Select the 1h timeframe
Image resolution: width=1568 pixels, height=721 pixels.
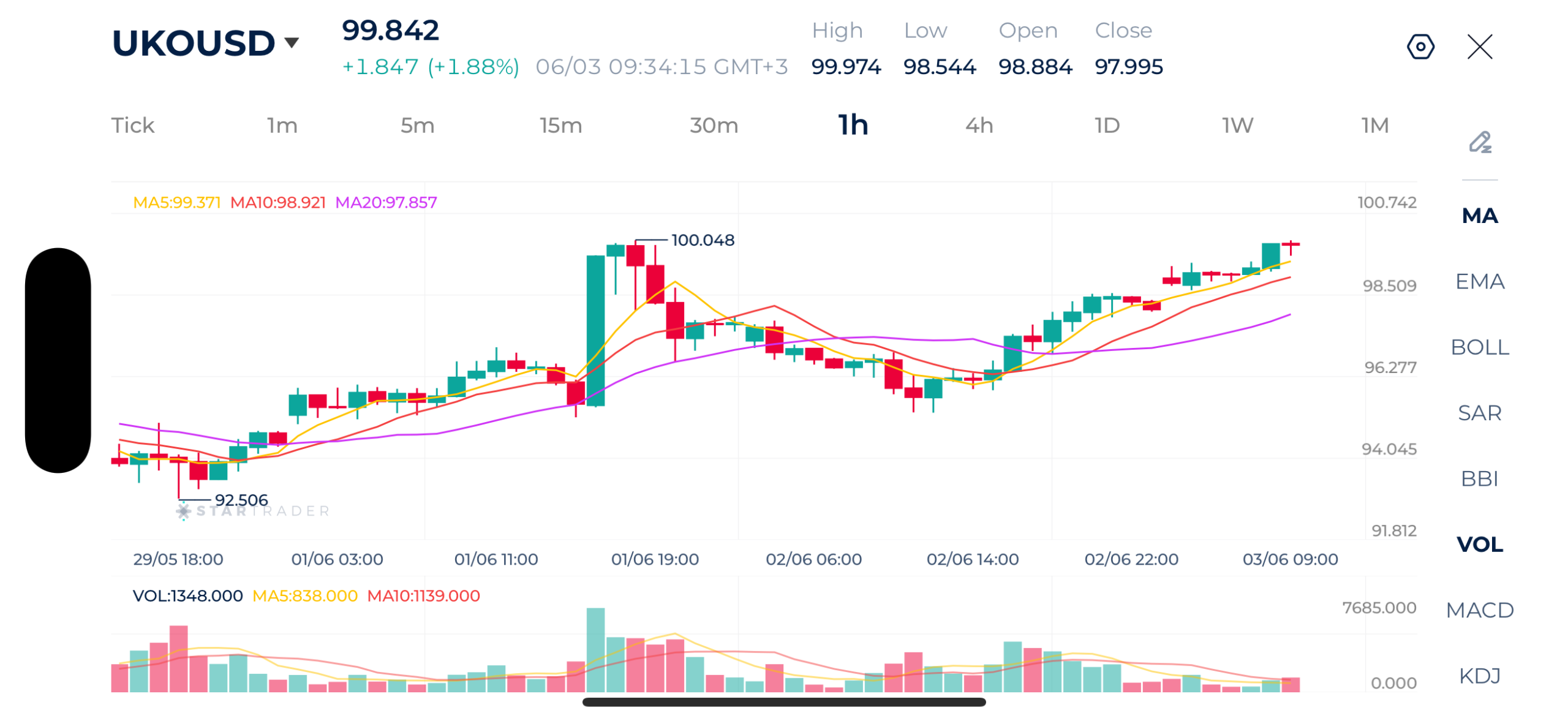[x=853, y=125]
